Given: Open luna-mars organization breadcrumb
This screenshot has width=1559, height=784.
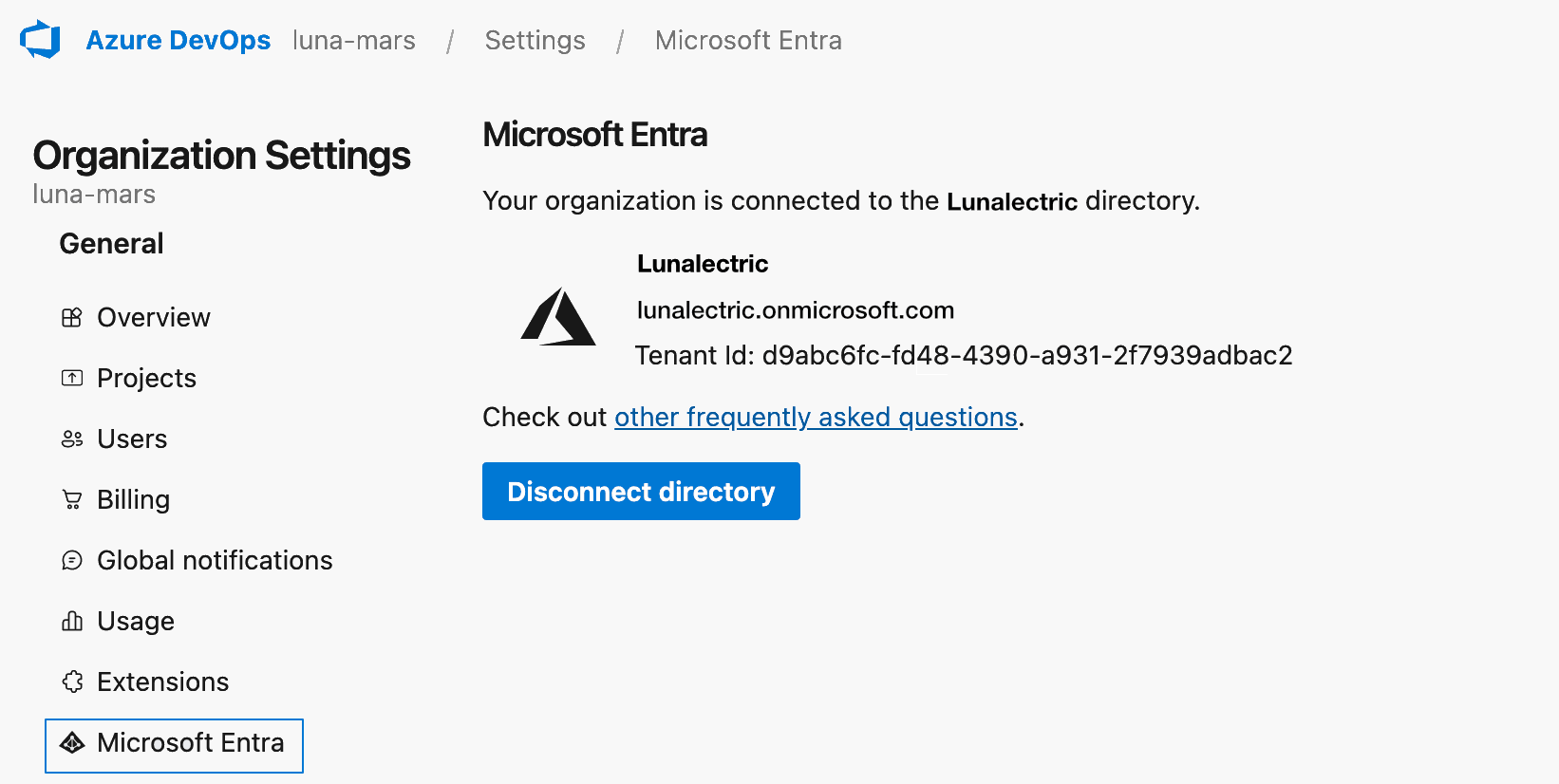Looking at the screenshot, I should tap(354, 40).
